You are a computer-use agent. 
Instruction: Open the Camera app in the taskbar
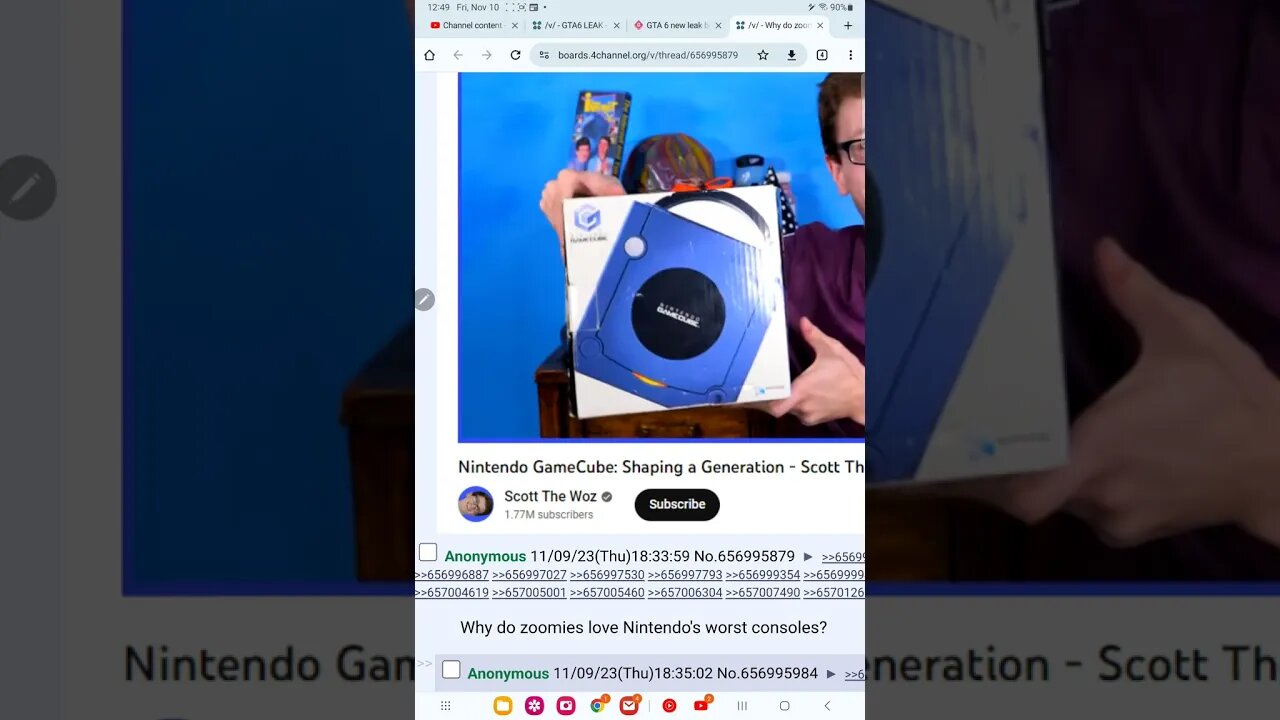[567, 706]
